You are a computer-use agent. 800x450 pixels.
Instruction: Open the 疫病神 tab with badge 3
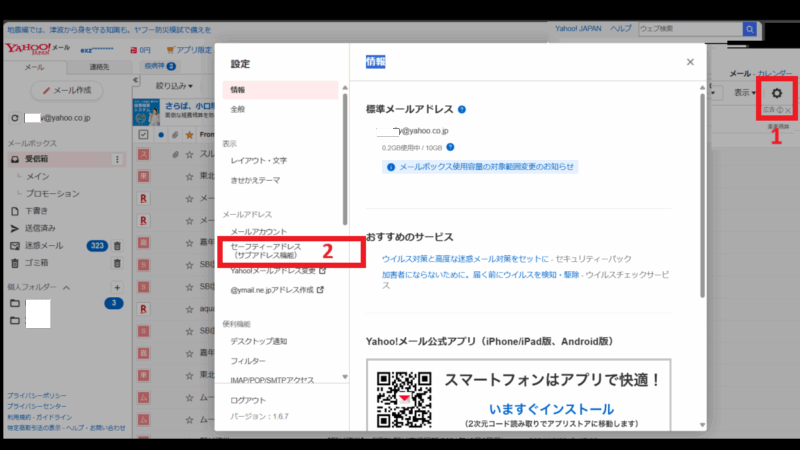pos(160,66)
